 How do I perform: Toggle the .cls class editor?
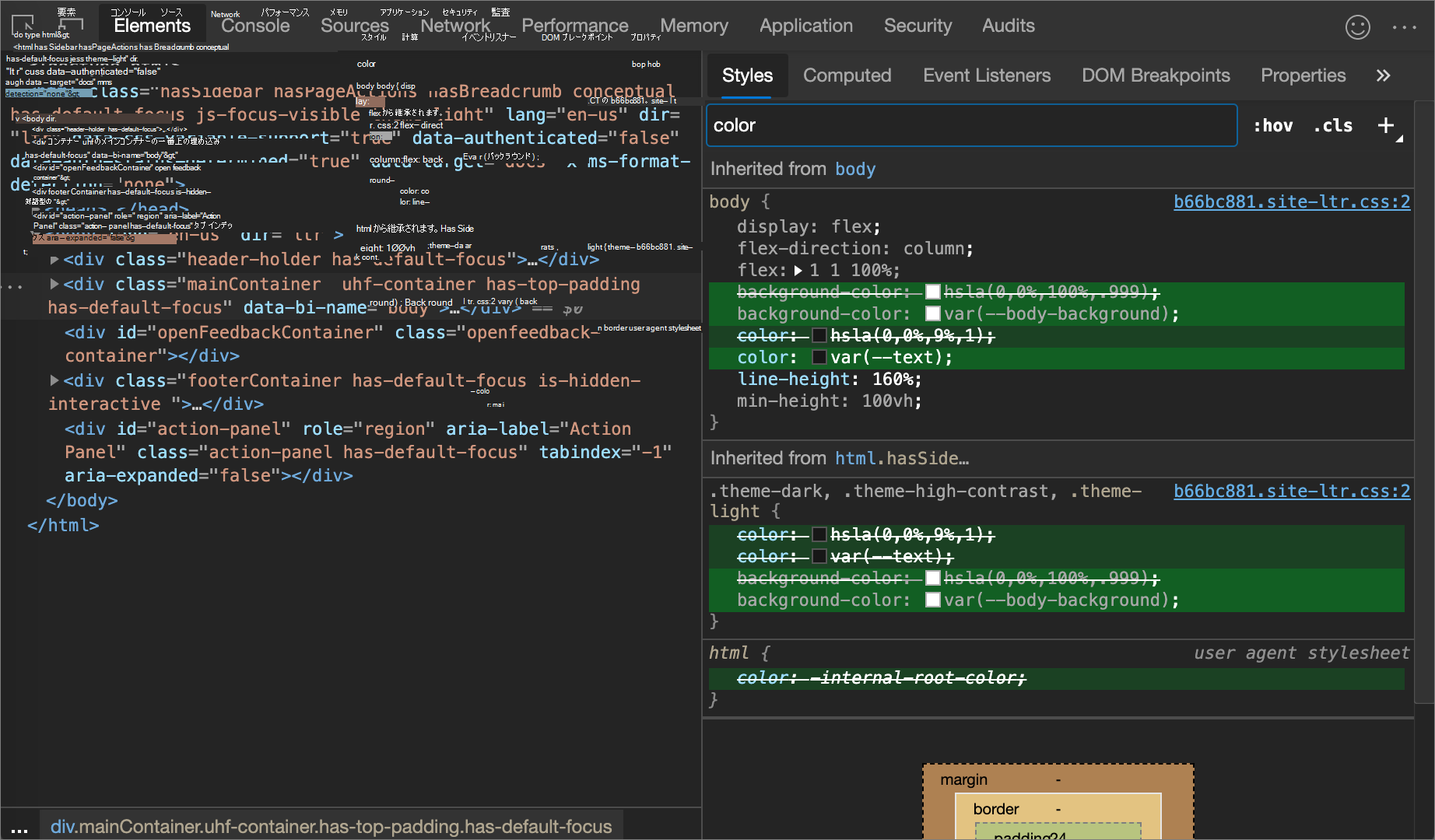coord(1332,125)
